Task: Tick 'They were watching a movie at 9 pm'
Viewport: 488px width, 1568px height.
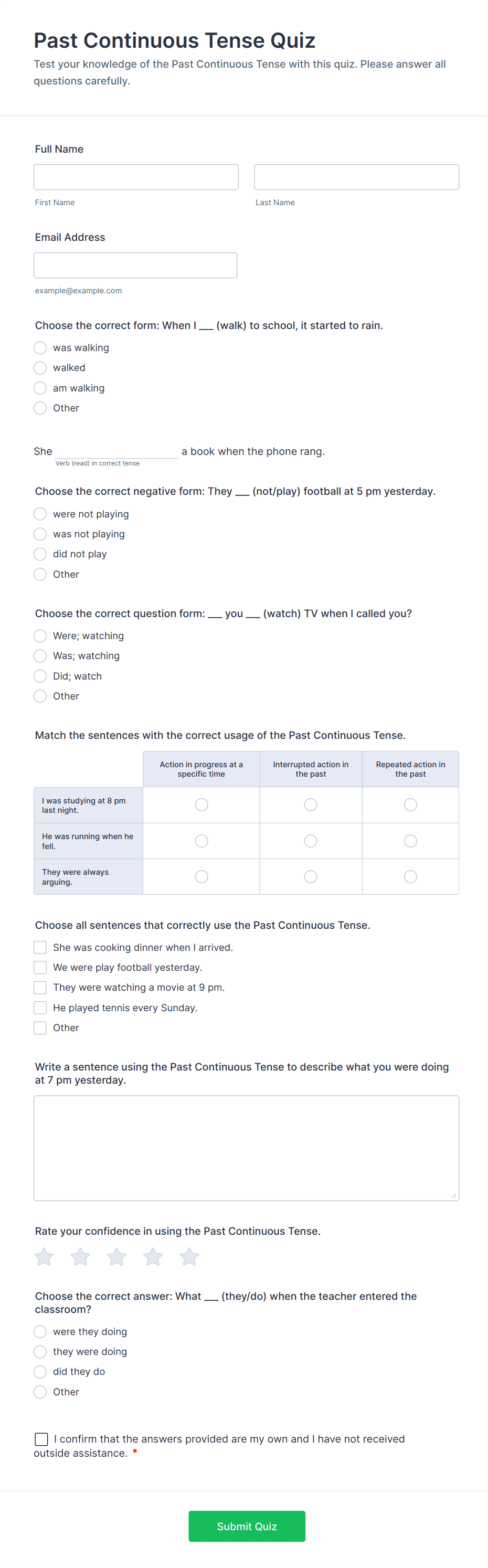Action: [40, 987]
